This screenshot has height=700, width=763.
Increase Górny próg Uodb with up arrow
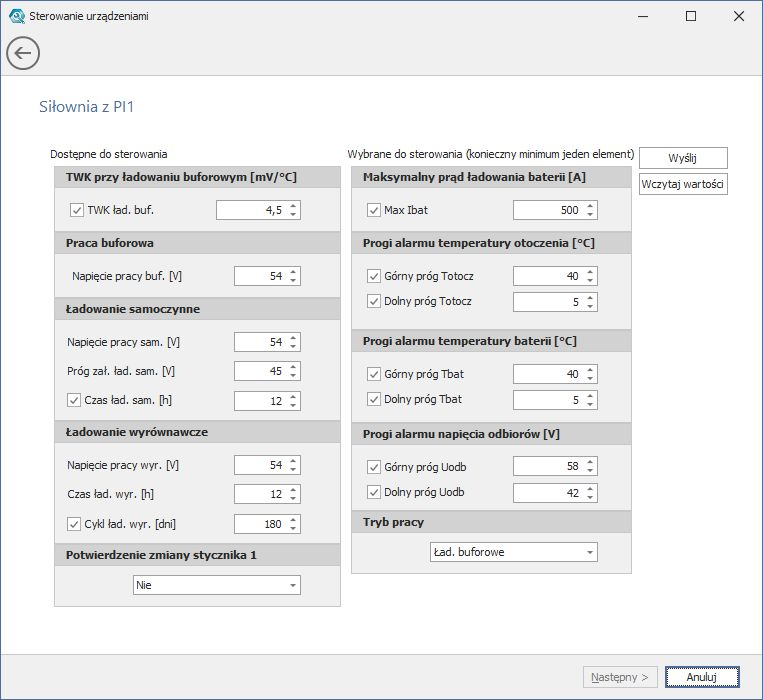pos(590,462)
